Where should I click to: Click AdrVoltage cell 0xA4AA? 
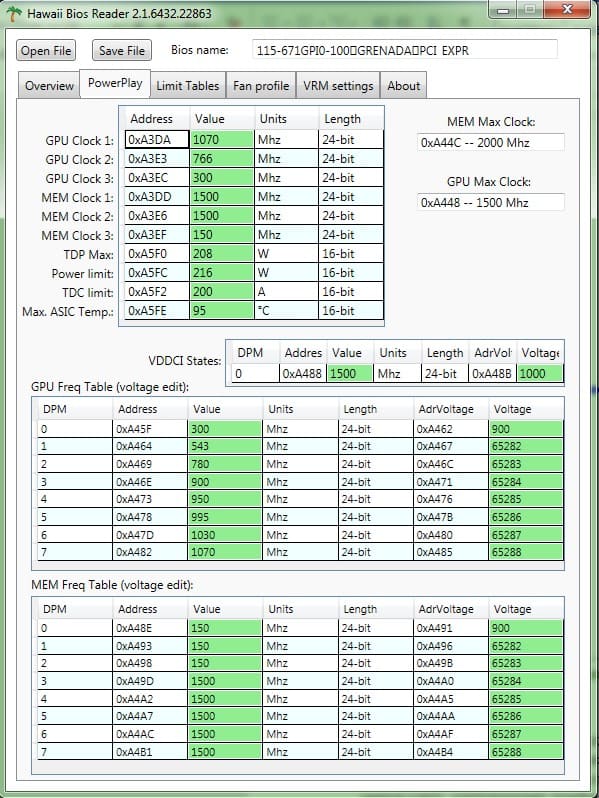click(x=450, y=716)
